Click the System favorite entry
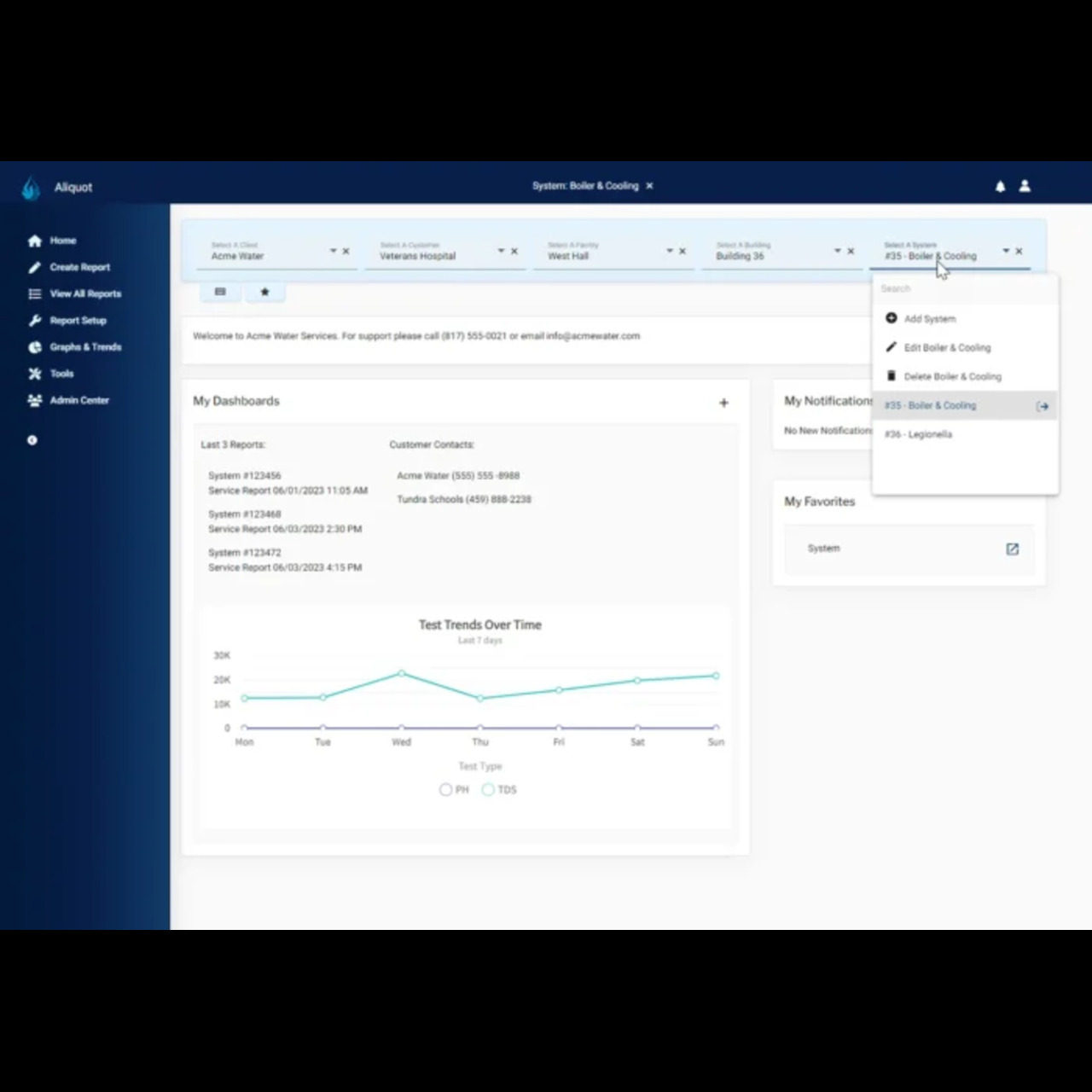The width and height of the screenshot is (1092, 1092). tap(909, 549)
